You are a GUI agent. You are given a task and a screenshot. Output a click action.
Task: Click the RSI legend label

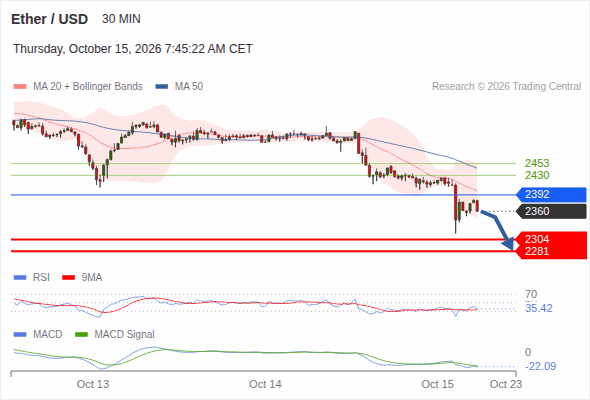coord(41,278)
